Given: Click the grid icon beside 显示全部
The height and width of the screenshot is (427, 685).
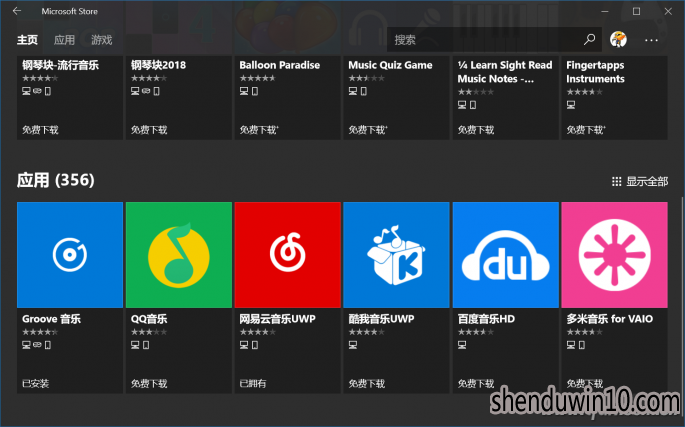Looking at the screenshot, I should click(x=616, y=181).
